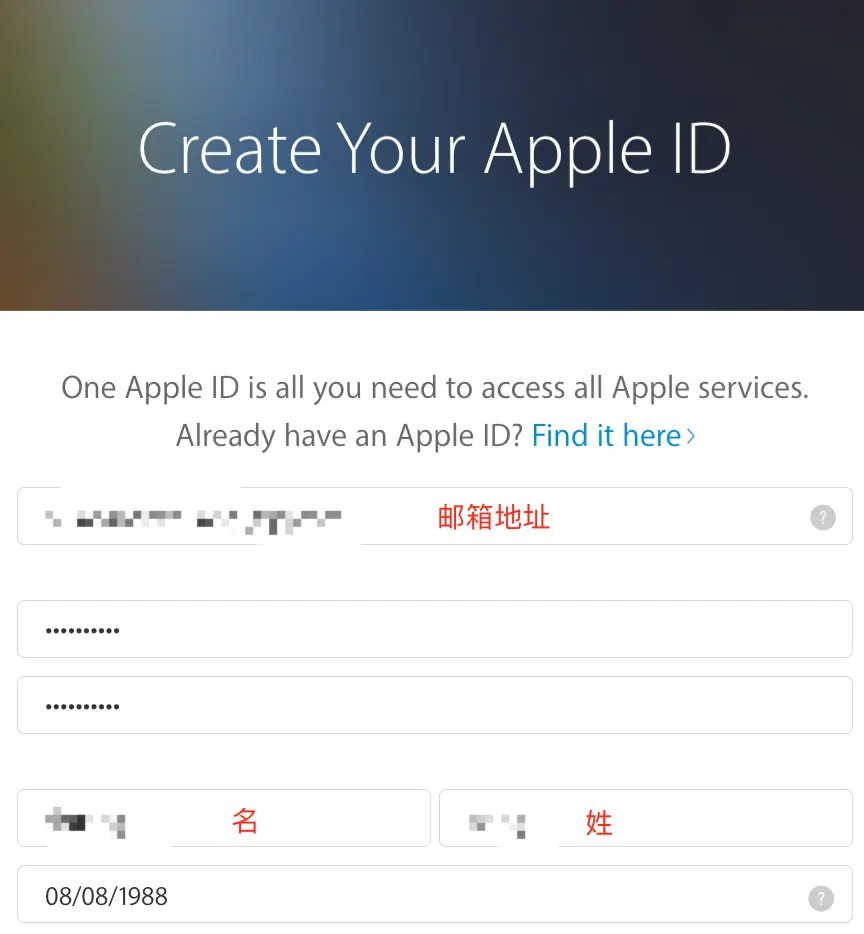Click the Create Your Apple ID heading
Screen dimensions: 864x934
tap(434, 150)
